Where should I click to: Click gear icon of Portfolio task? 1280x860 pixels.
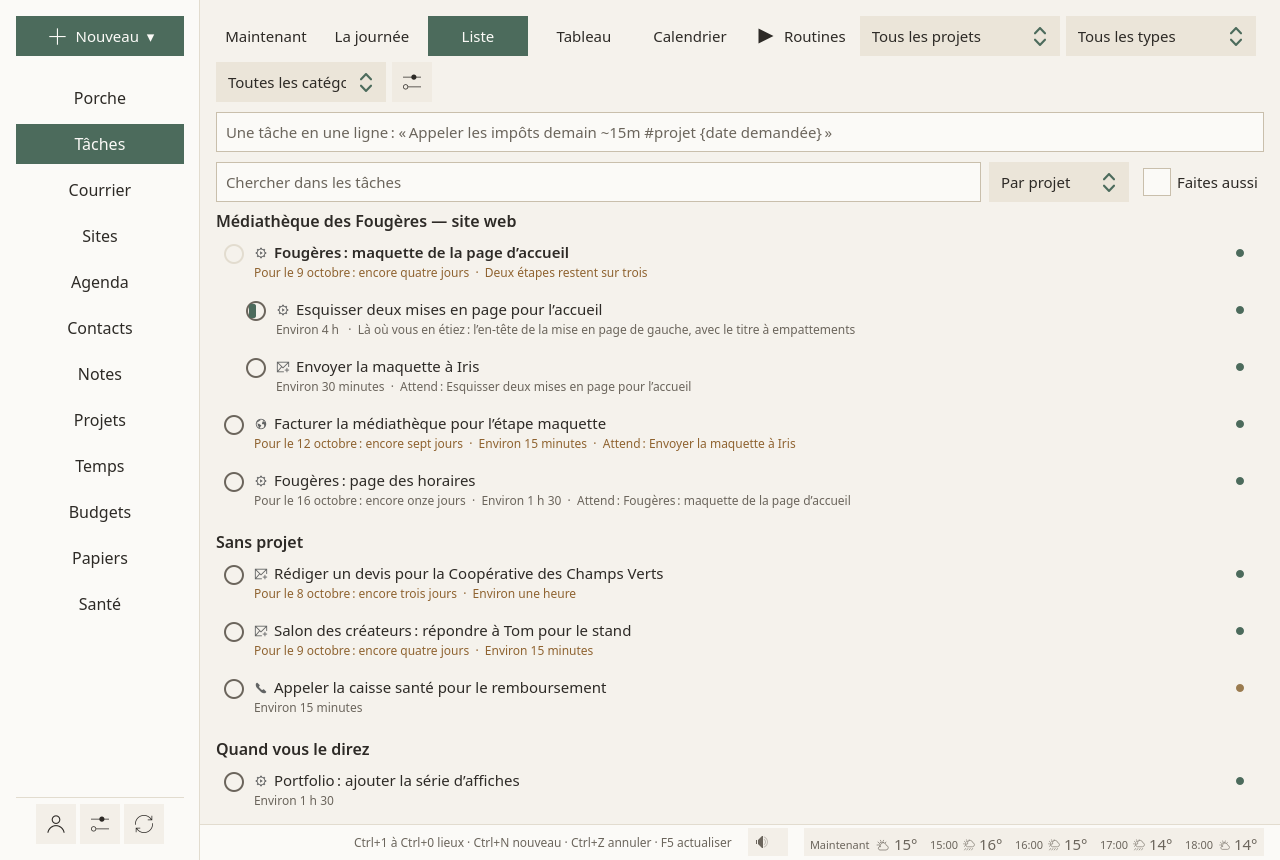261,781
